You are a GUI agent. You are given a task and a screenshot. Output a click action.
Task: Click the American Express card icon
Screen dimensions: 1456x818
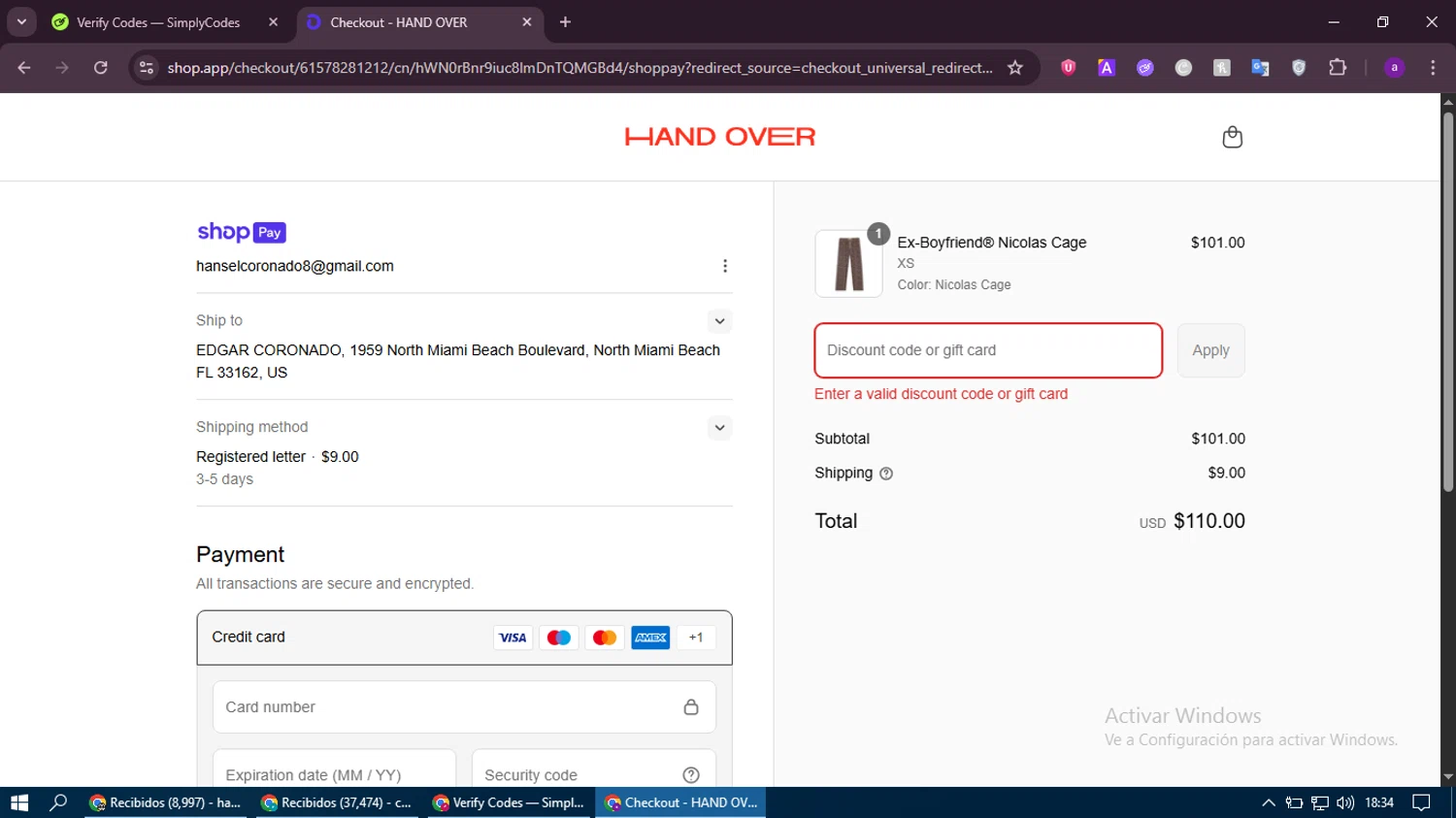(x=650, y=638)
